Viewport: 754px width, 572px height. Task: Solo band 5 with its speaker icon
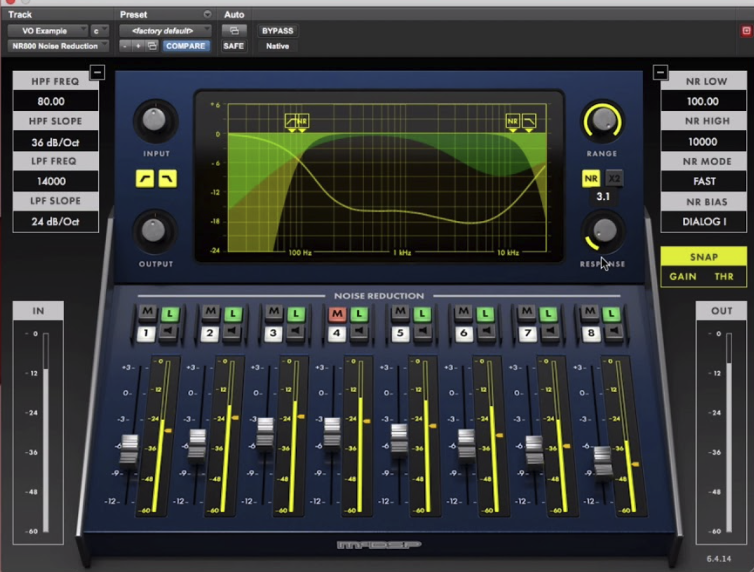[422, 331]
